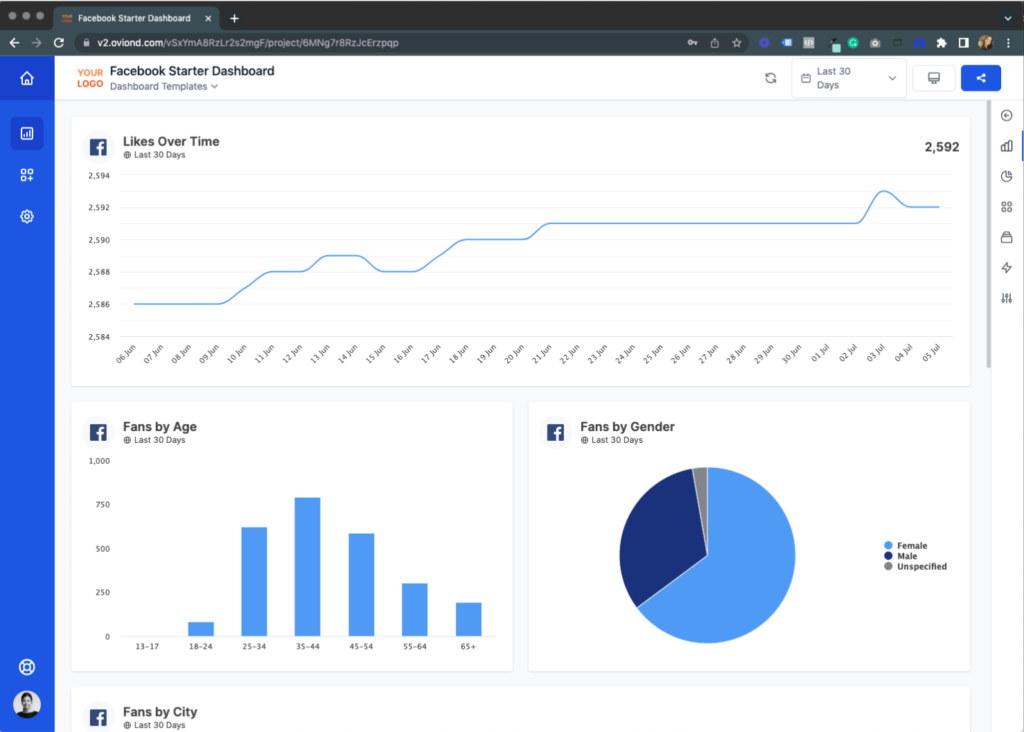The width and height of the screenshot is (1024, 732).
Task: Select the grid widgets icon in right toolbar
Action: point(1006,207)
